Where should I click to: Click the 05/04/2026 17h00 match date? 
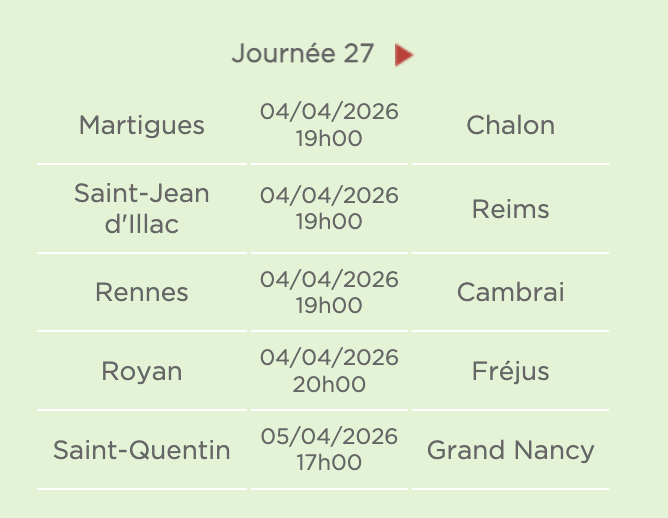329,450
